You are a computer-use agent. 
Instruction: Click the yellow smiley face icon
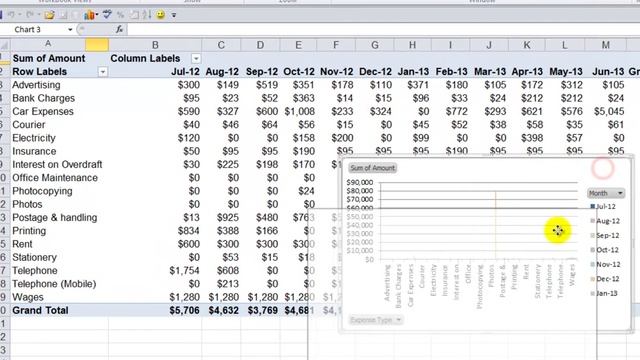tap(160, 15)
